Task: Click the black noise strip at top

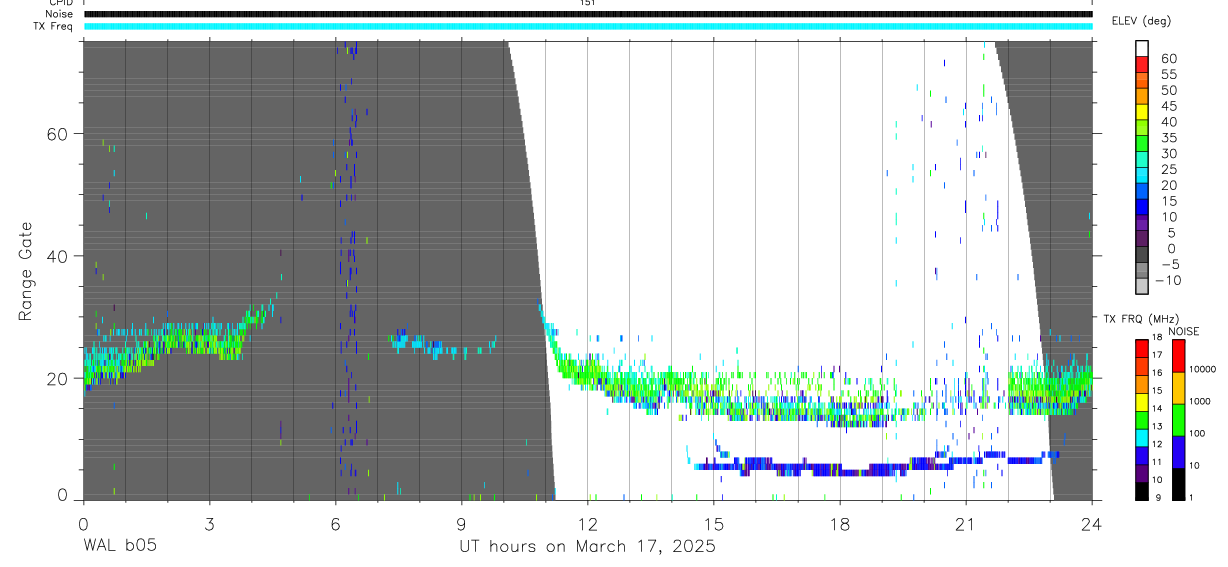Action: 588,14
